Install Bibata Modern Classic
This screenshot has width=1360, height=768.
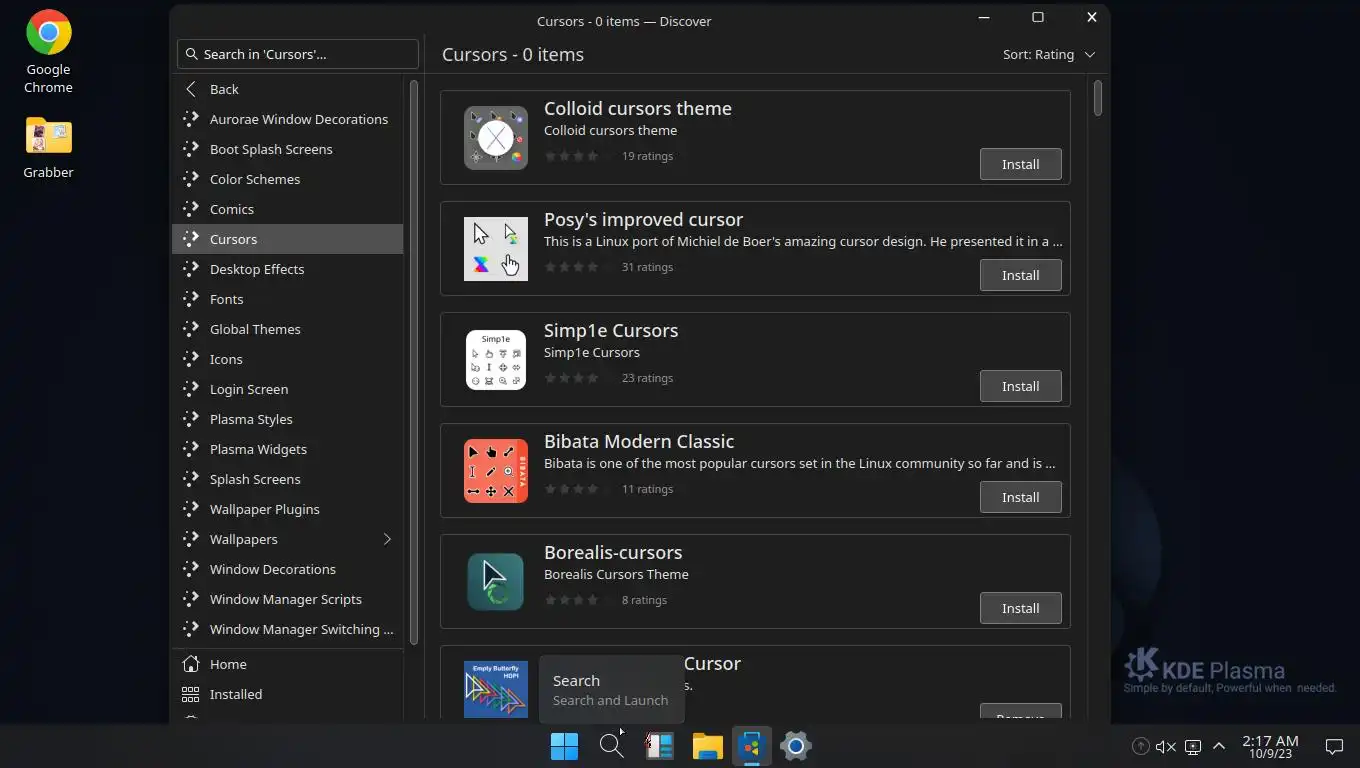pyautogui.click(x=1020, y=497)
